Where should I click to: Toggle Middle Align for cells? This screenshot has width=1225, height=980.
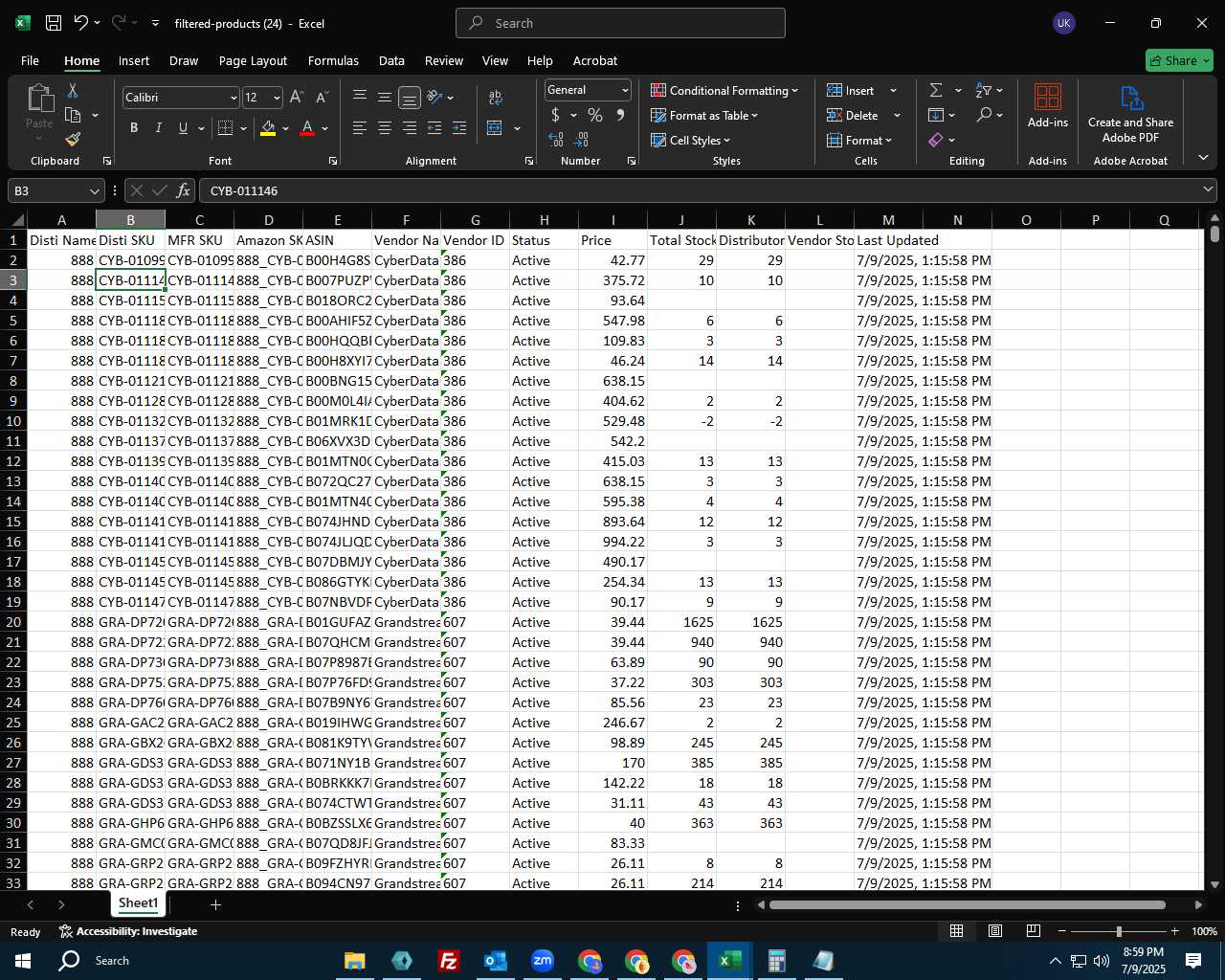click(x=385, y=97)
